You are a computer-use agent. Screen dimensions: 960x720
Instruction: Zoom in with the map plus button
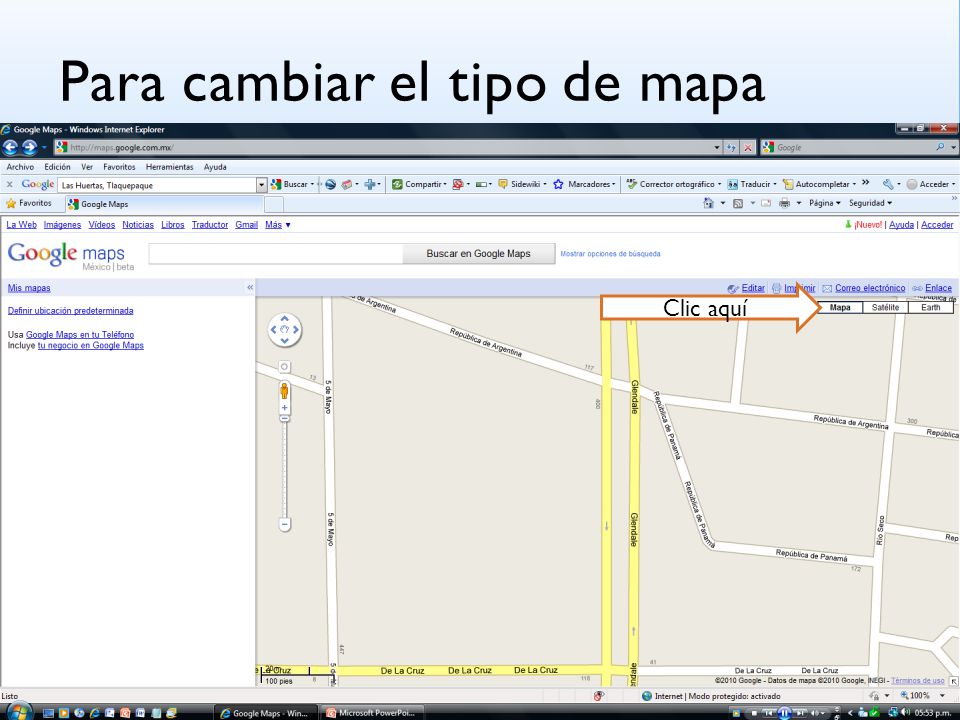point(284,408)
